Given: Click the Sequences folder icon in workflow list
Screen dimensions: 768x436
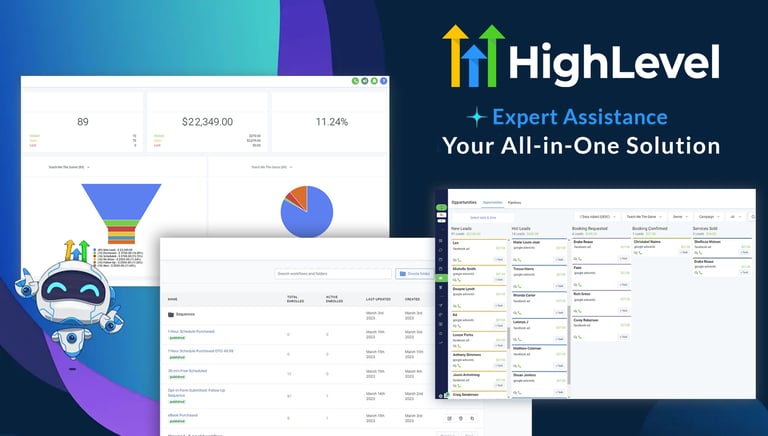Looking at the screenshot, I should [171, 315].
